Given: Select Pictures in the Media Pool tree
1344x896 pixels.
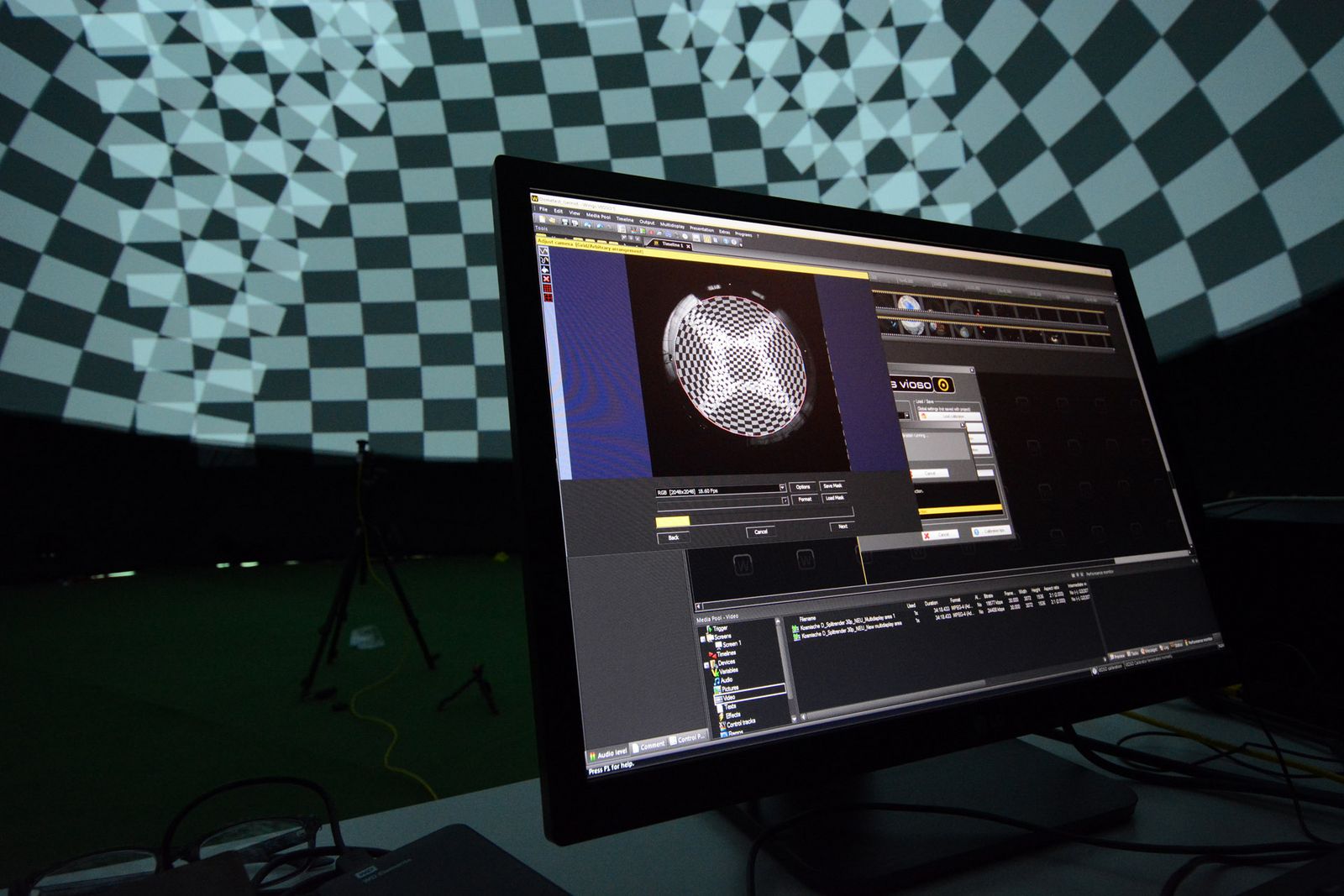Looking at the screenshot, I should 728,689.
